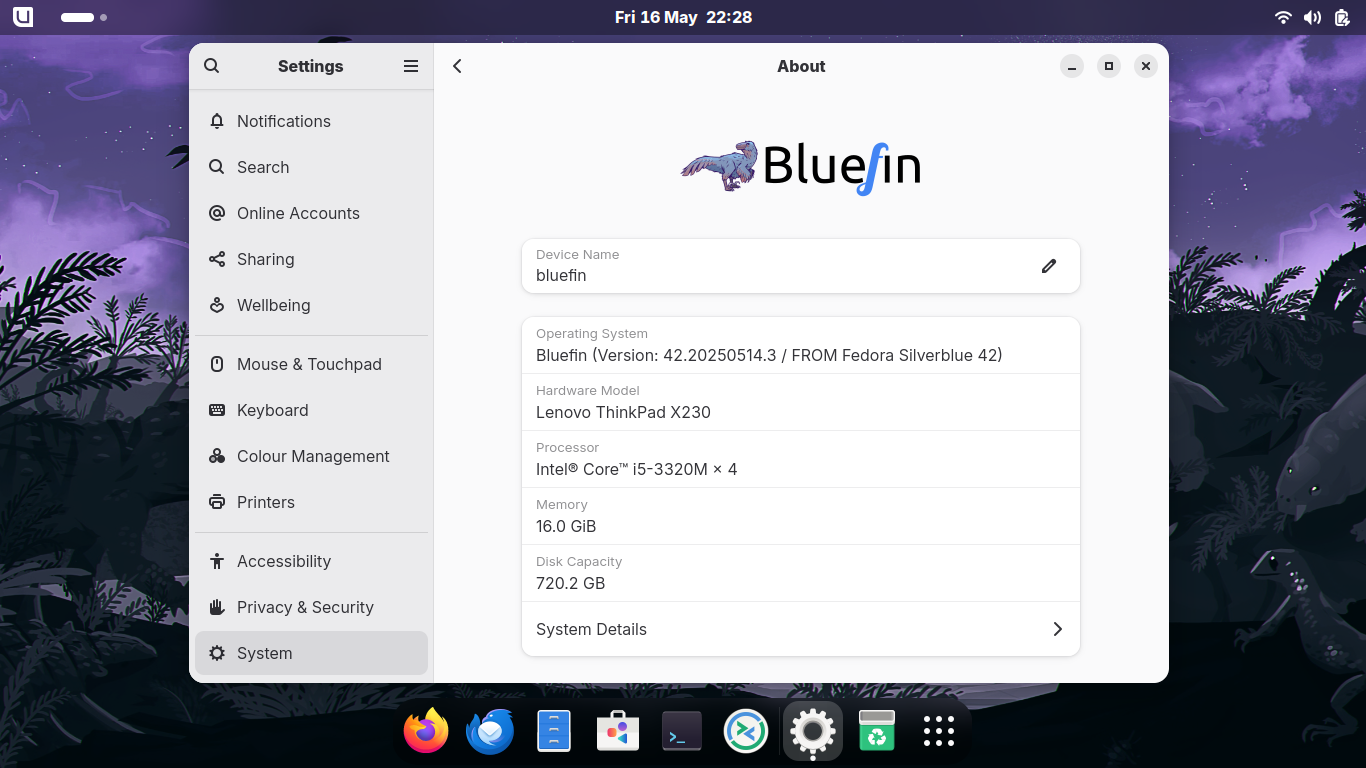Image resolution: width=1366 pixels, height=768 pixels.
Task: Click the Mouse & Touchpad icon
Action: click(217, 364)
